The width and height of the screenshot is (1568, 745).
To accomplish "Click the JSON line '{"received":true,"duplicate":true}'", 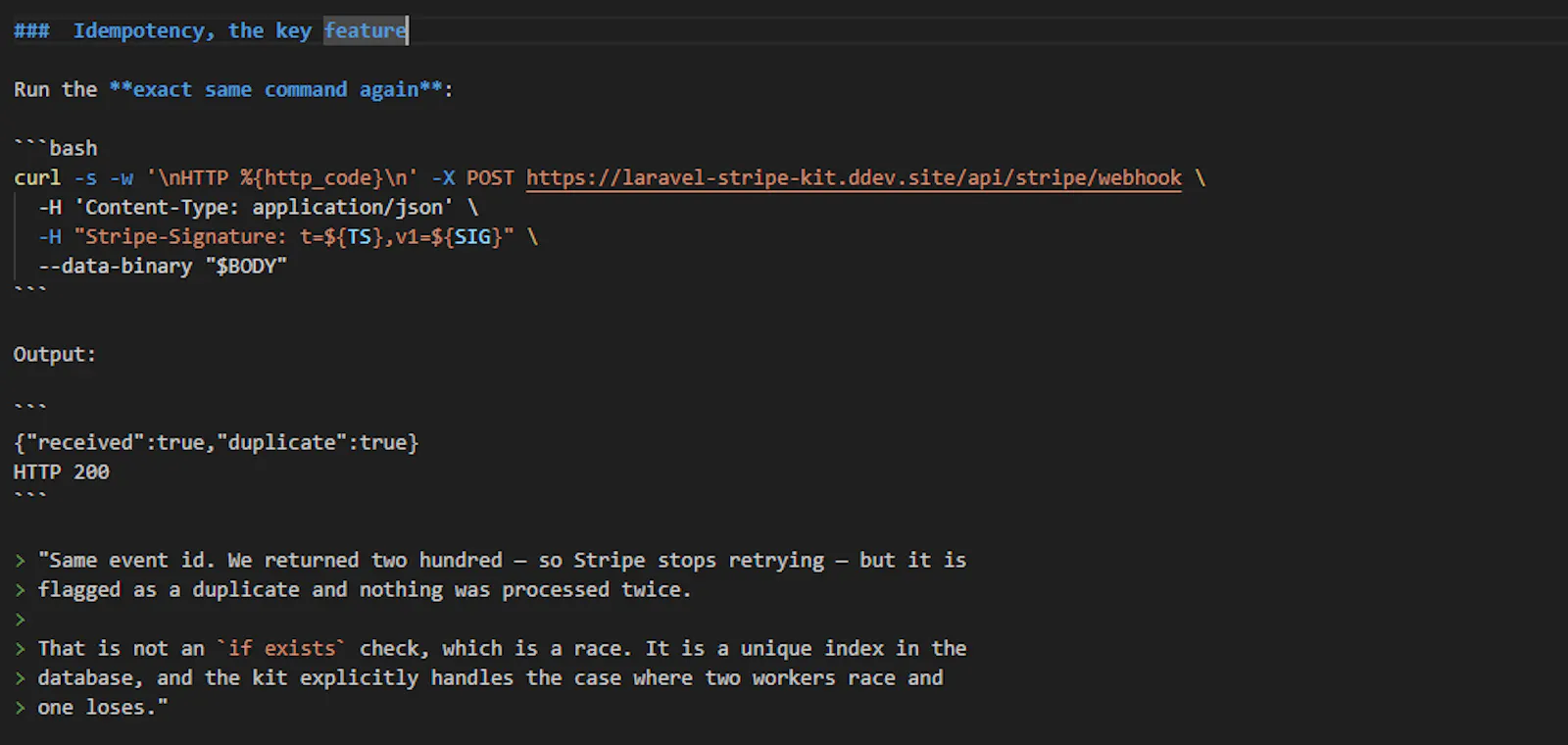I will 217,442.
